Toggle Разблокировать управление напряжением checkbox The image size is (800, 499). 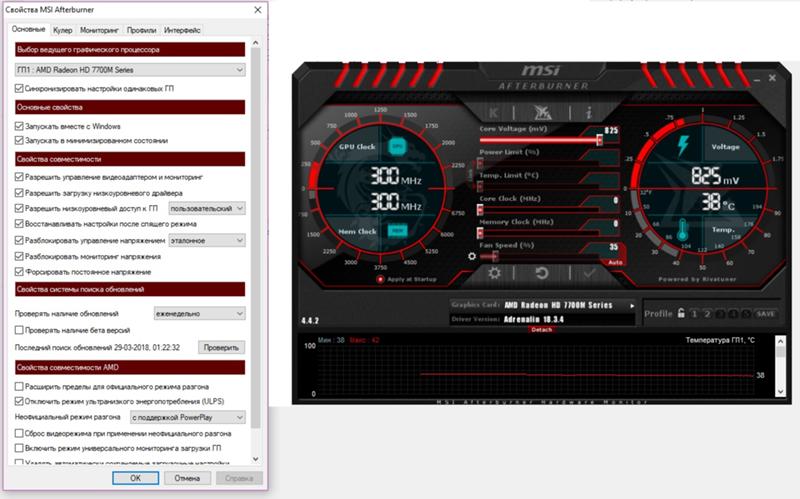[19, 240]
